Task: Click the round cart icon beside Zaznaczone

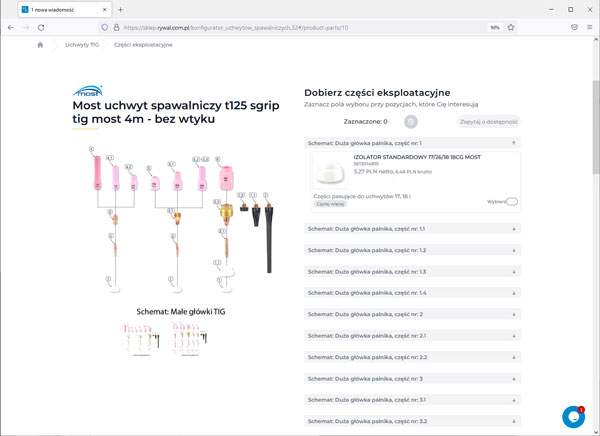Action: tap(411, 122)
